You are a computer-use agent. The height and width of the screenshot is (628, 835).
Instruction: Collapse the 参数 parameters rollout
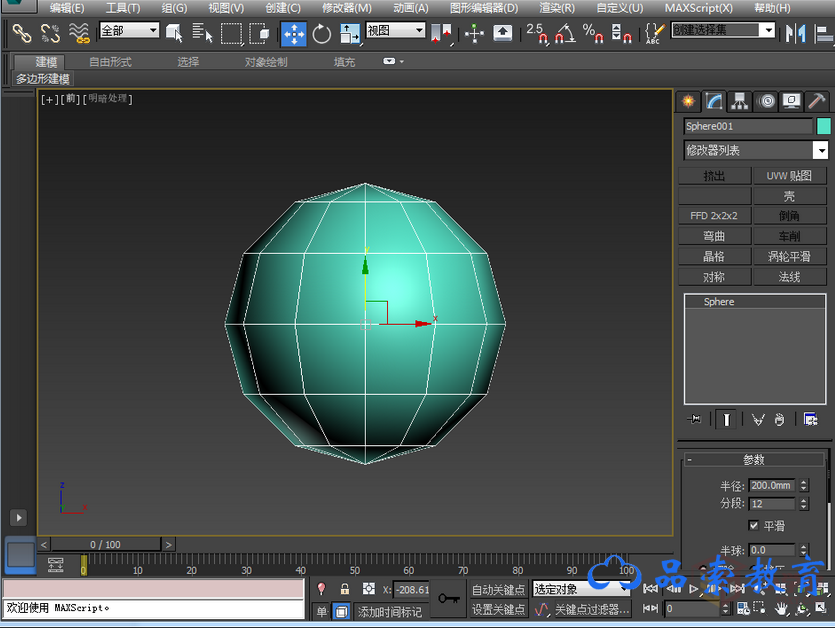click(754, 460)
